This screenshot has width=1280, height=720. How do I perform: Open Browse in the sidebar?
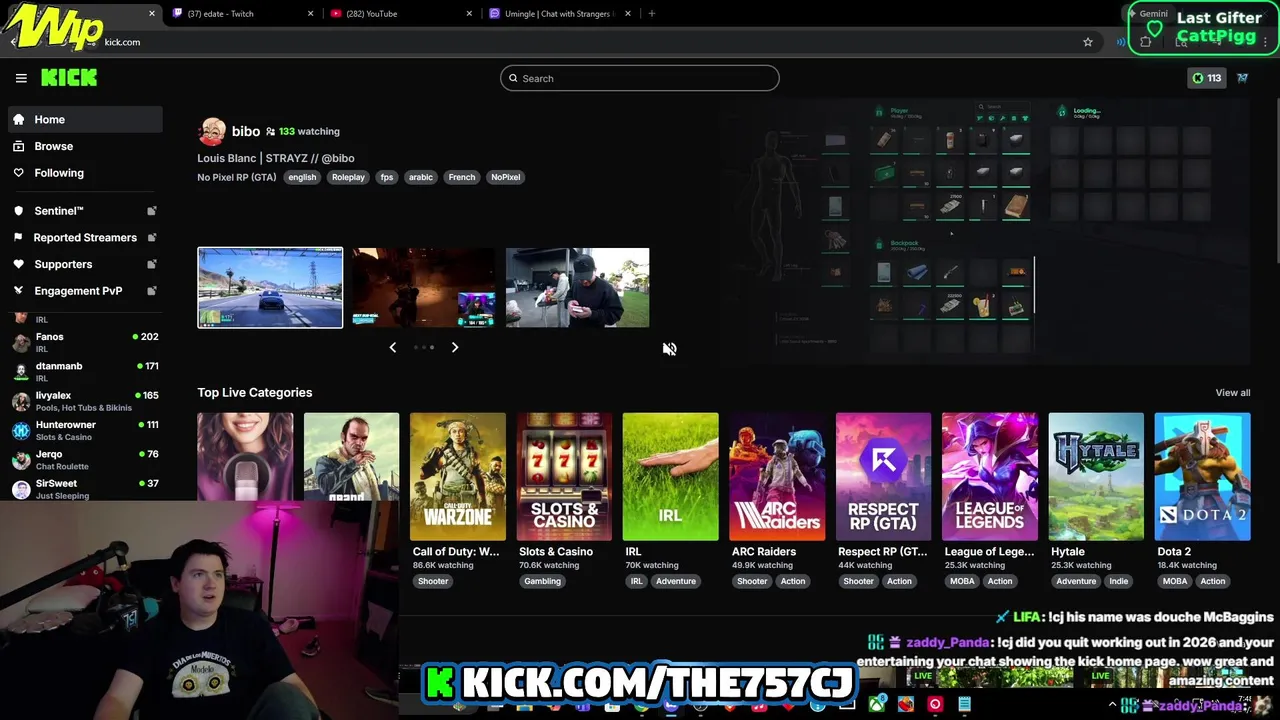coord(85,146)
